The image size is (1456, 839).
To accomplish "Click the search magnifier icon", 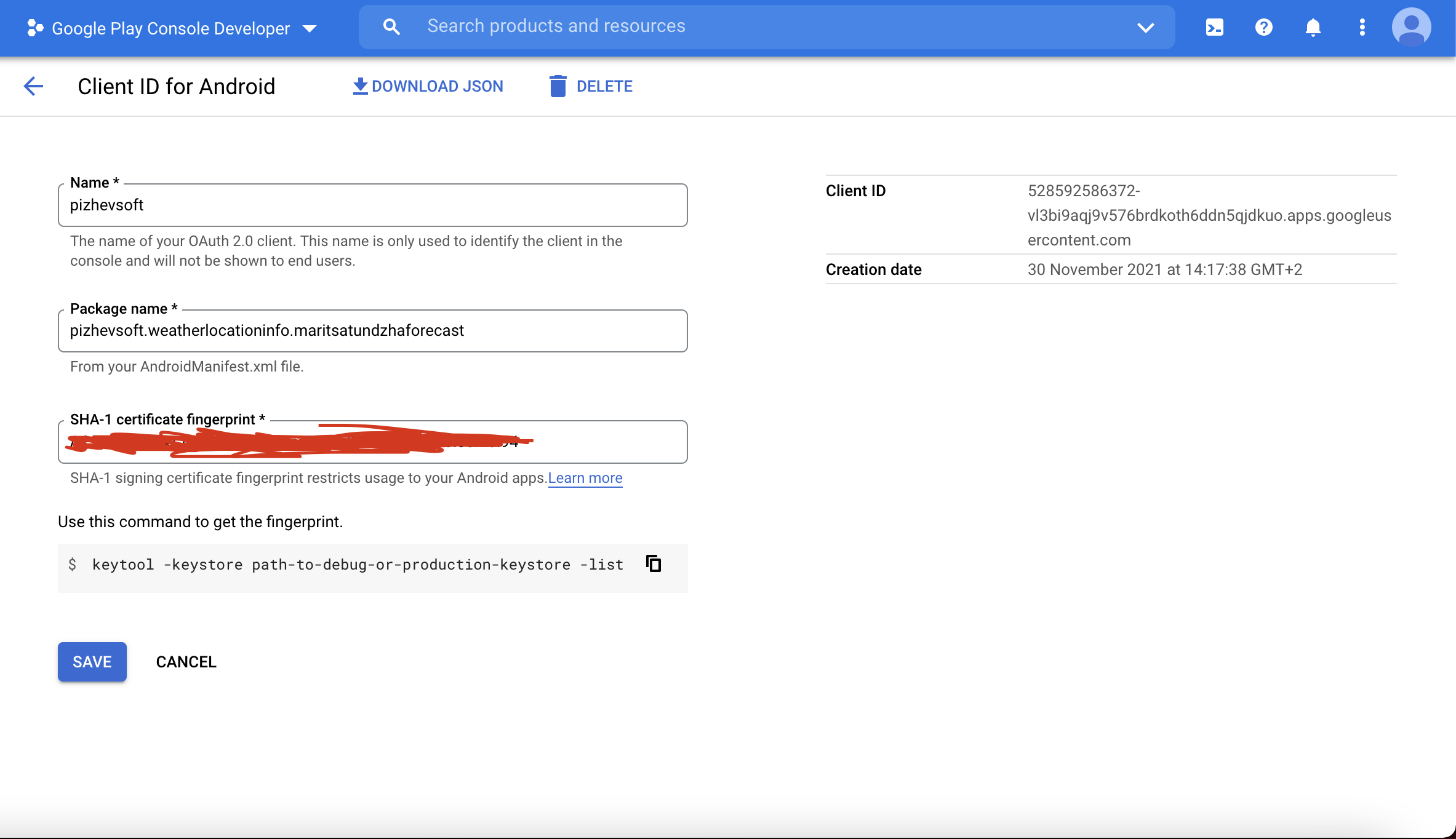I will pyautogui.click(x=391, y=26).
